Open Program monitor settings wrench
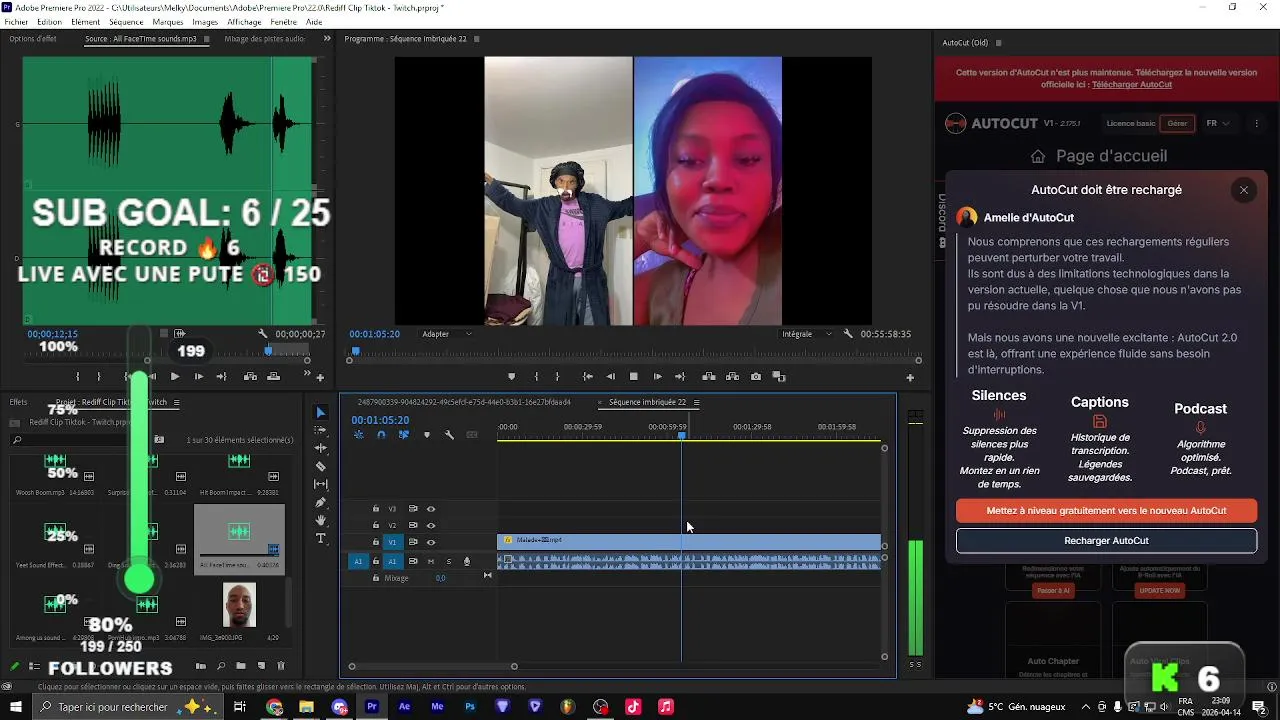Viewport: 1280px width, 720px height. pyautogui.click(x=848, y=334)
